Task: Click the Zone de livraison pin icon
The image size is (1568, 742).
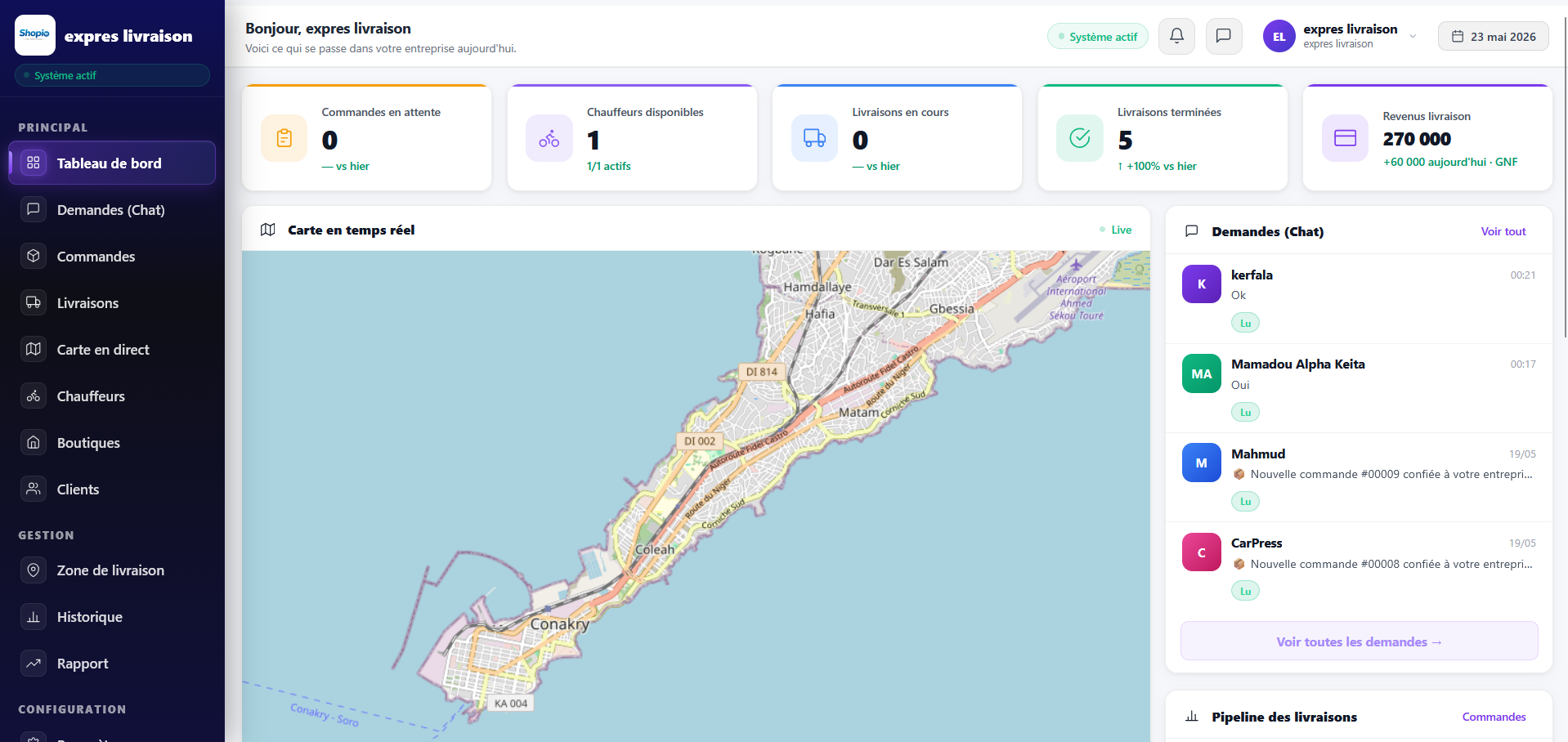Action: point(34,570)
